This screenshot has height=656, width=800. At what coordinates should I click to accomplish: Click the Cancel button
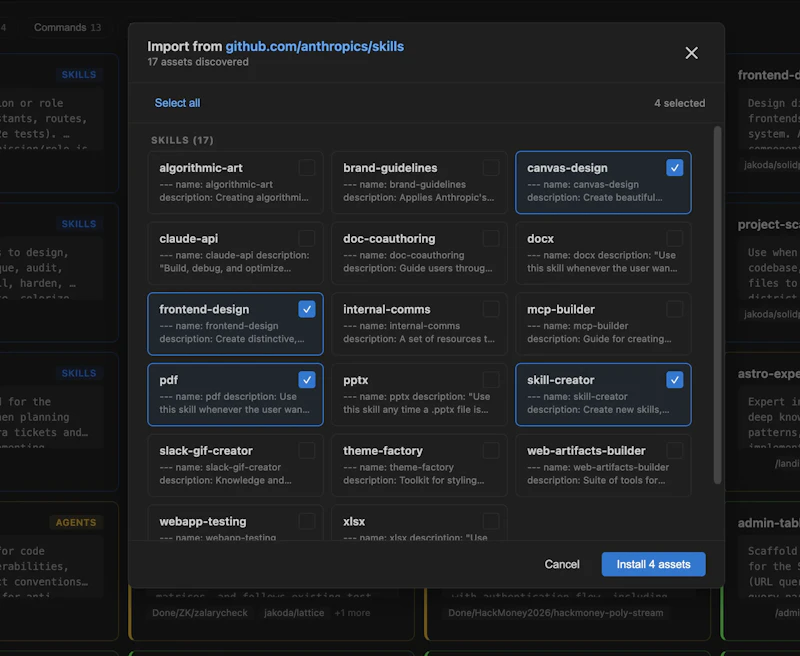click(562, 564)
